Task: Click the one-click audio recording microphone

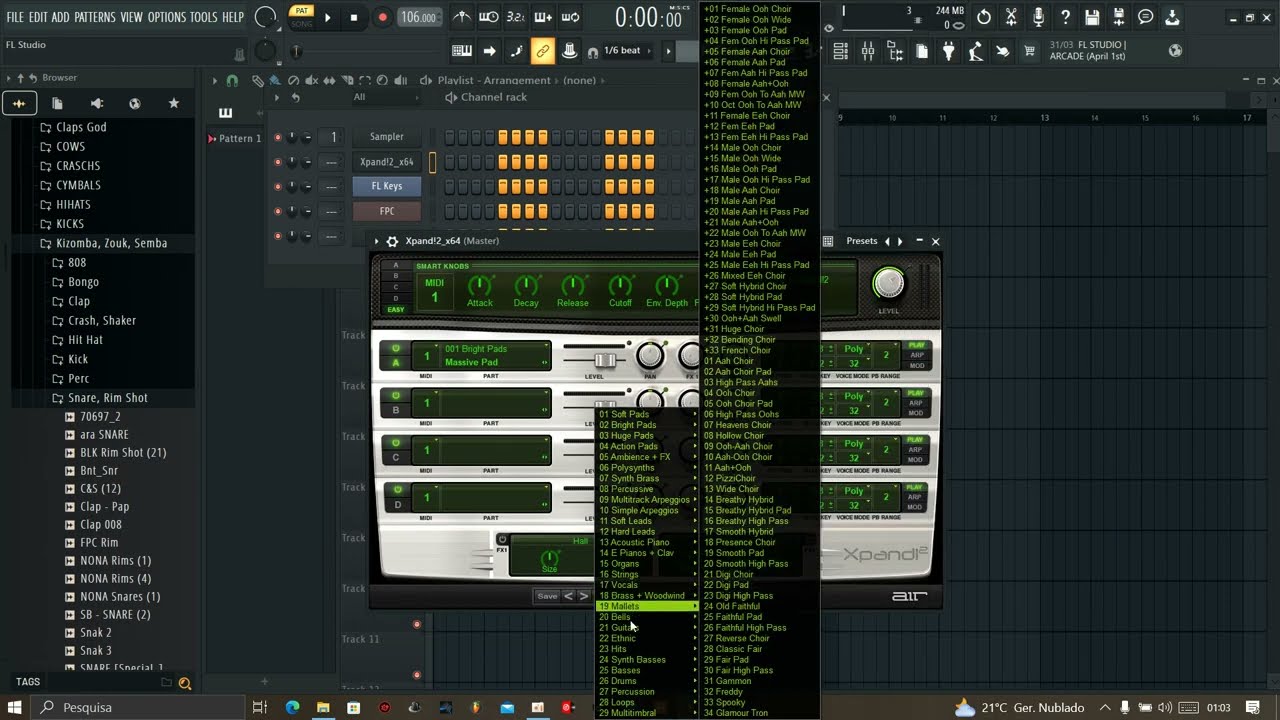Action: coord(1038,17)
